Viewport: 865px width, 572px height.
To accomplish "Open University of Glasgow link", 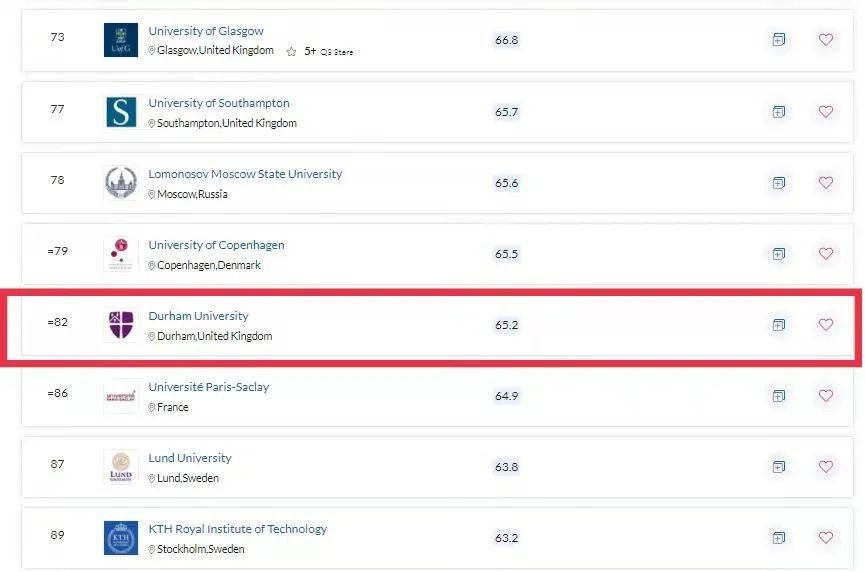I will tap(206, 31).
